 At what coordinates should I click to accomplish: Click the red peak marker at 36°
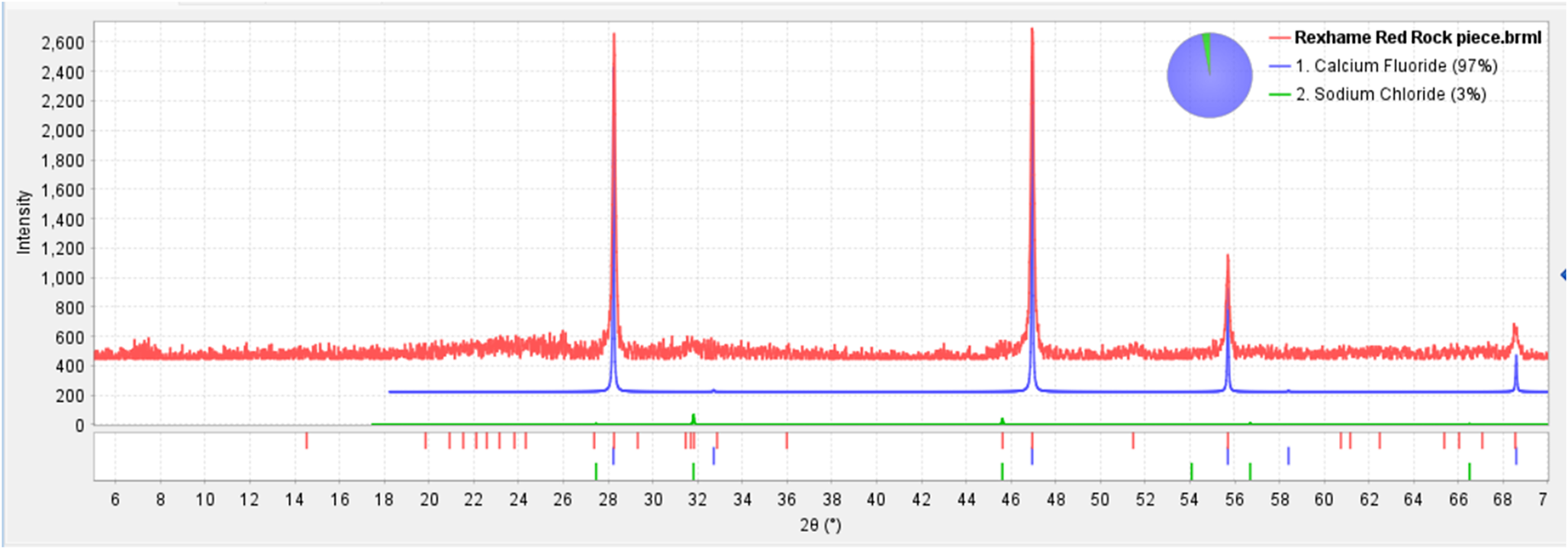787,441
